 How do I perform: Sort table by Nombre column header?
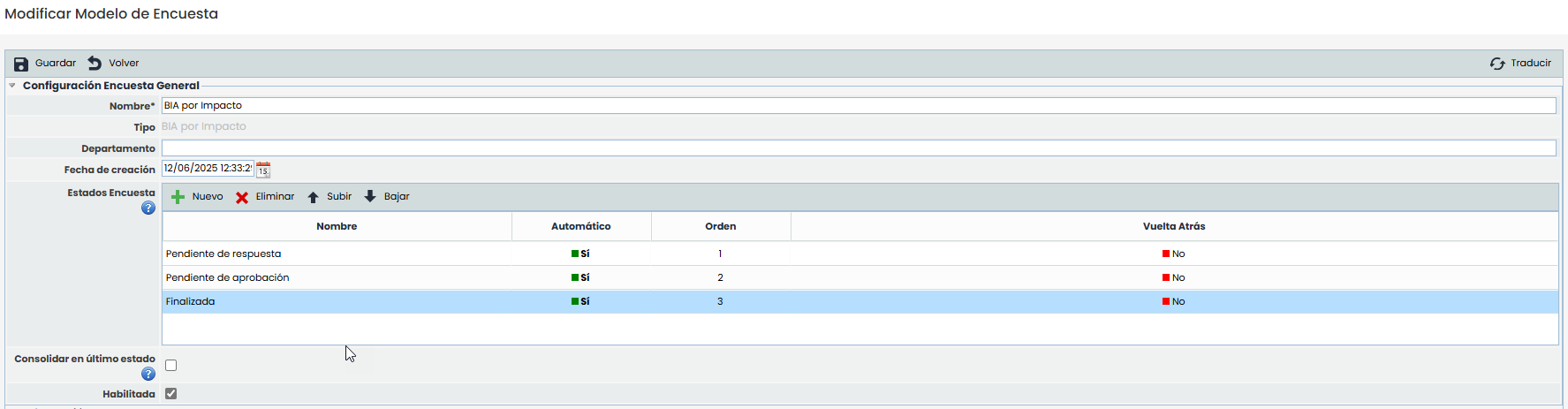click(x=337, y=226)
